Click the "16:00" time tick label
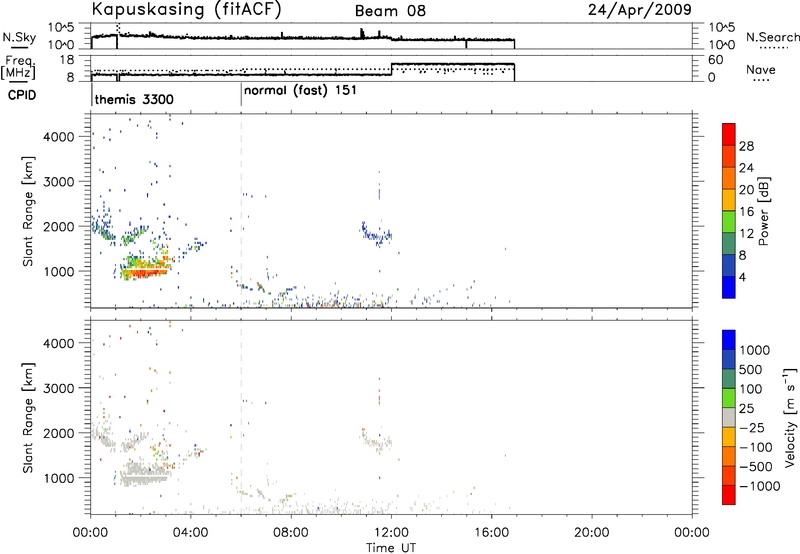800x554 pixels. coord(491,533)
